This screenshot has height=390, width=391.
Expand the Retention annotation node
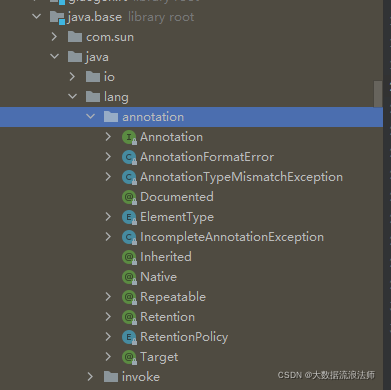click(108, 317)
